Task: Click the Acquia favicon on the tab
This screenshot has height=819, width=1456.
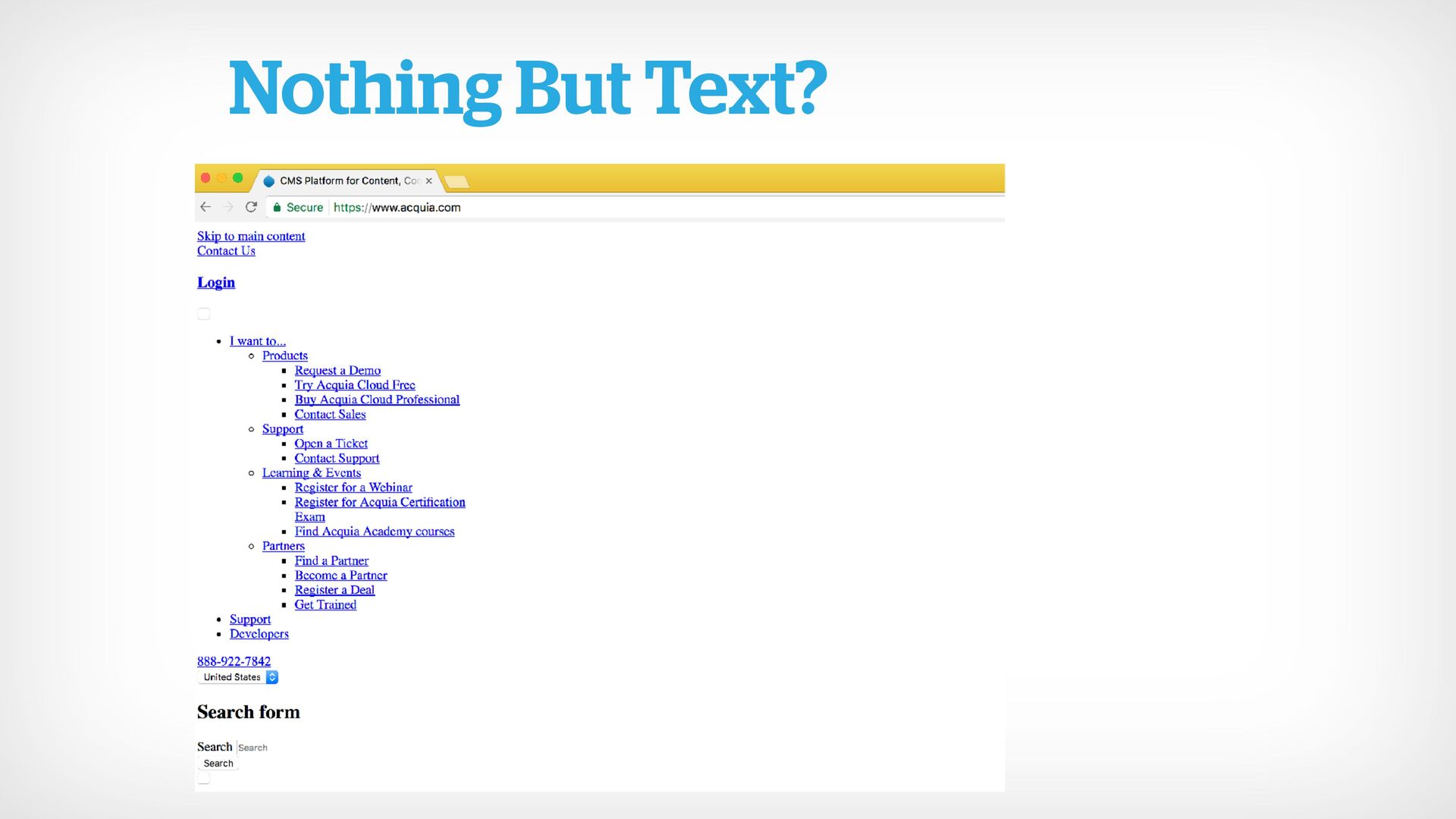Action: point(268,181)
